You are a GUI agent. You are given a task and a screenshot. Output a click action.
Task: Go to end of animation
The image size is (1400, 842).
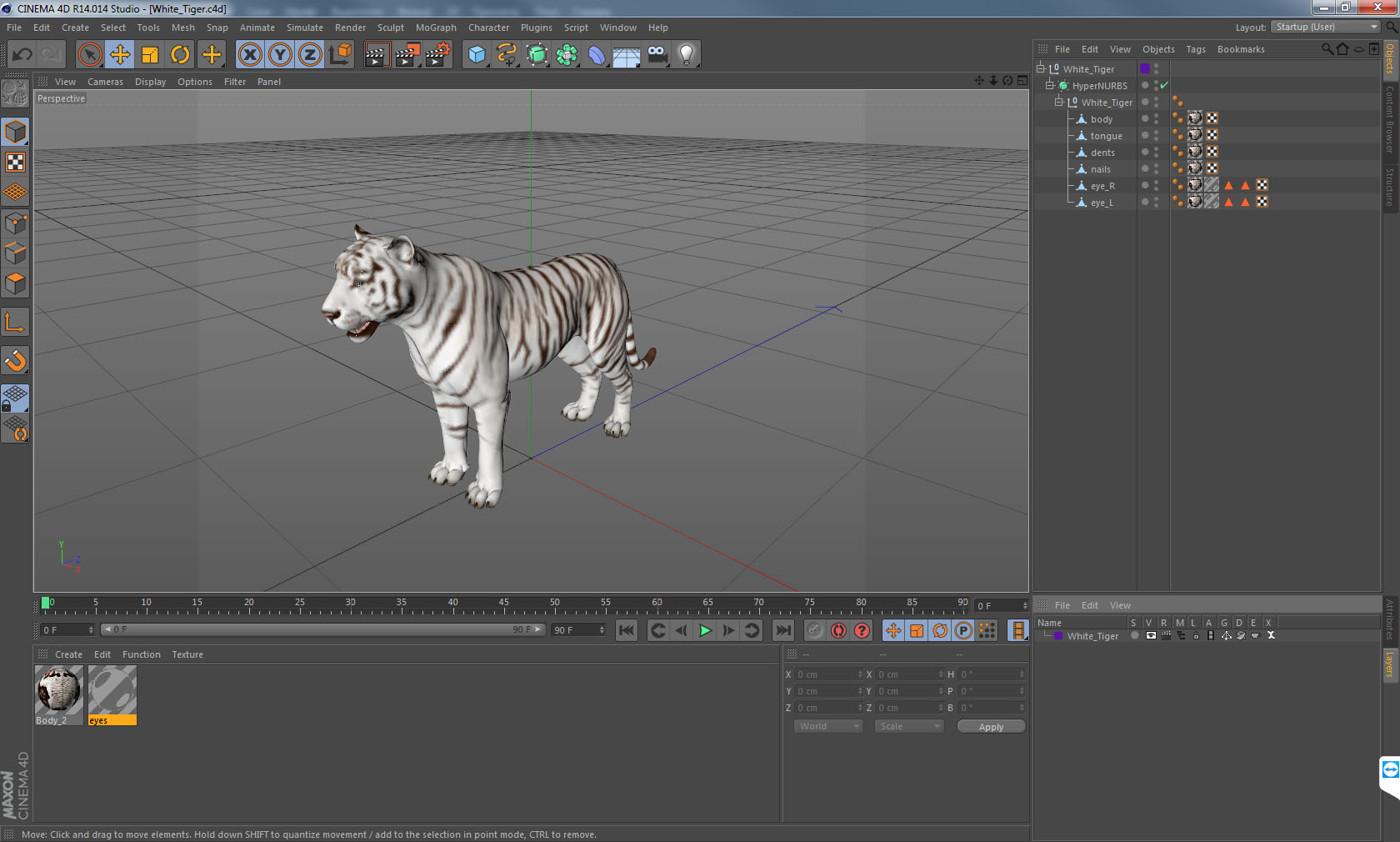(782, 630)
